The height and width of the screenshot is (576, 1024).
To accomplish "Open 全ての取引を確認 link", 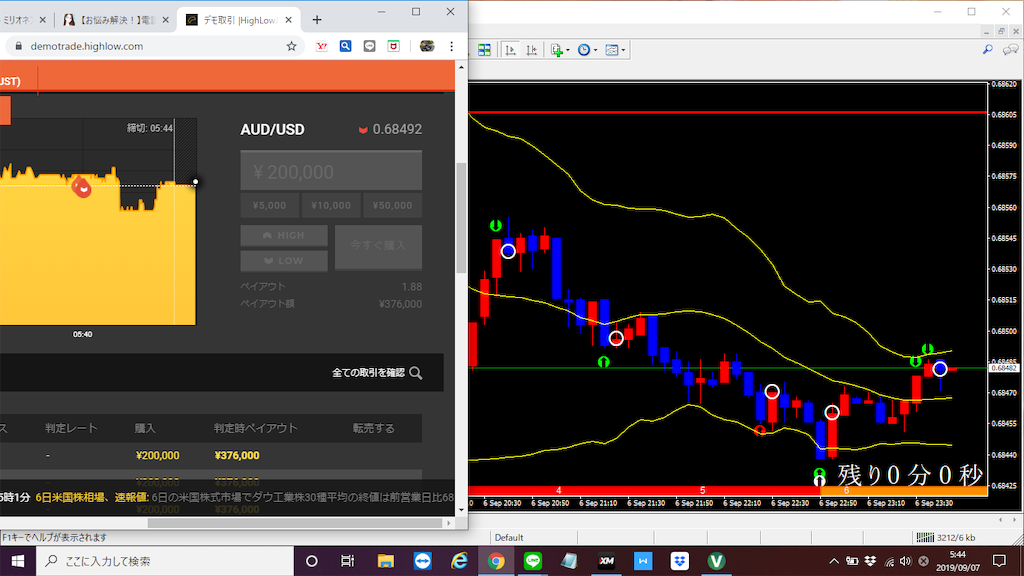I will [x=368, y=373].
